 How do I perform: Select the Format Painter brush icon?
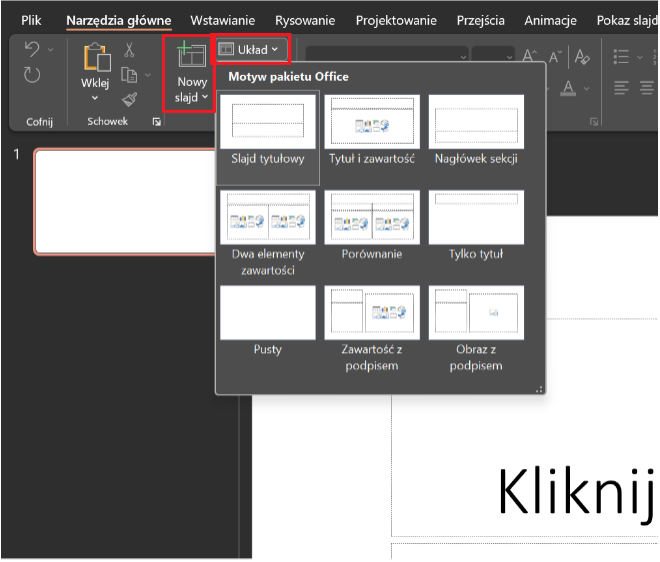click(x=130, y=99)
